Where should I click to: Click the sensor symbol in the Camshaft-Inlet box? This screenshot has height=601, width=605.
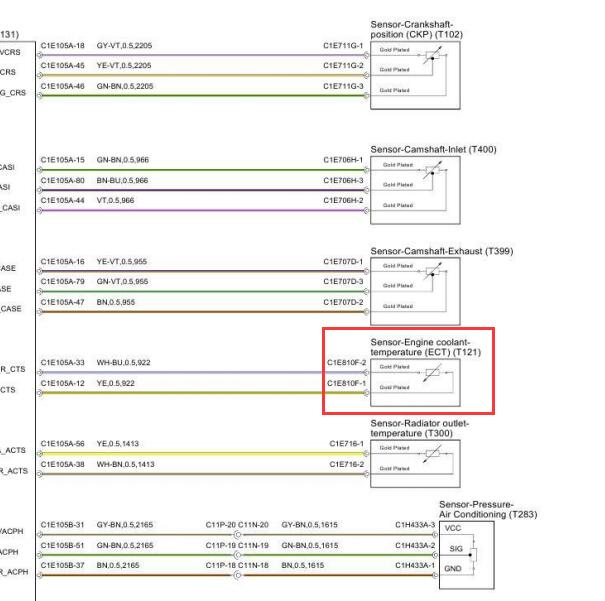433,170
